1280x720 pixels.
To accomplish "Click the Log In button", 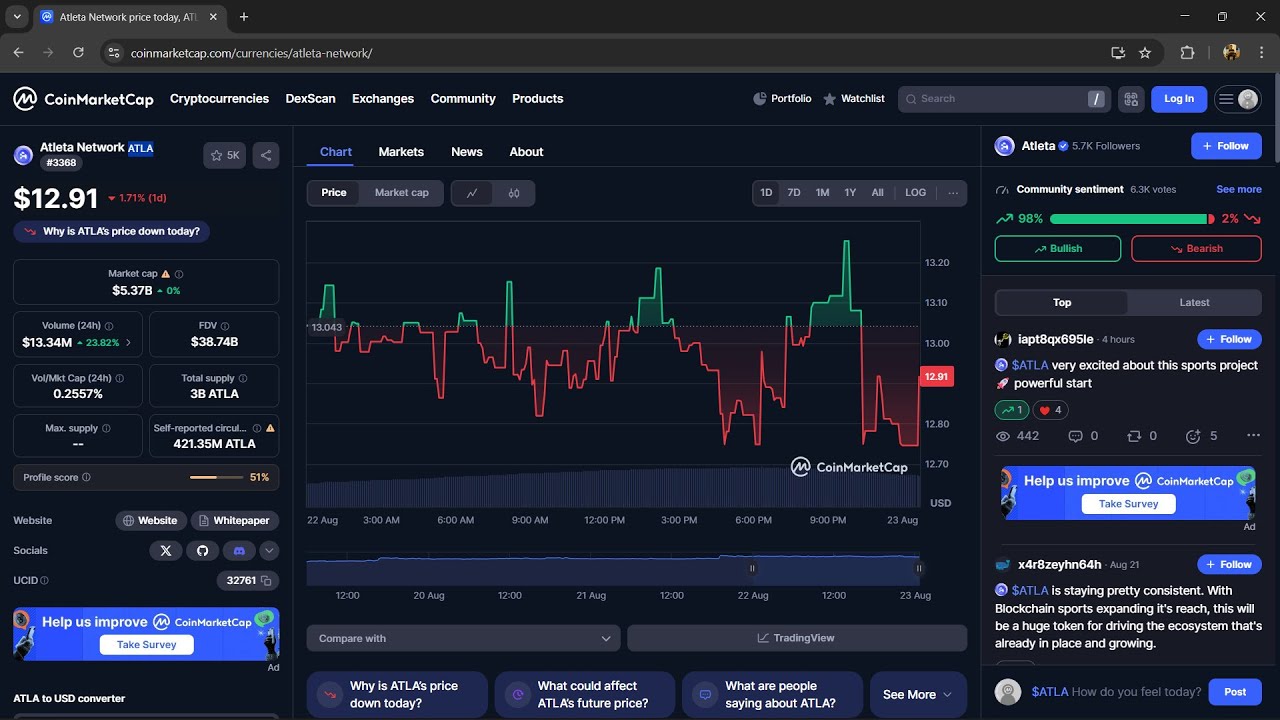I will [x=1179, y=99].
